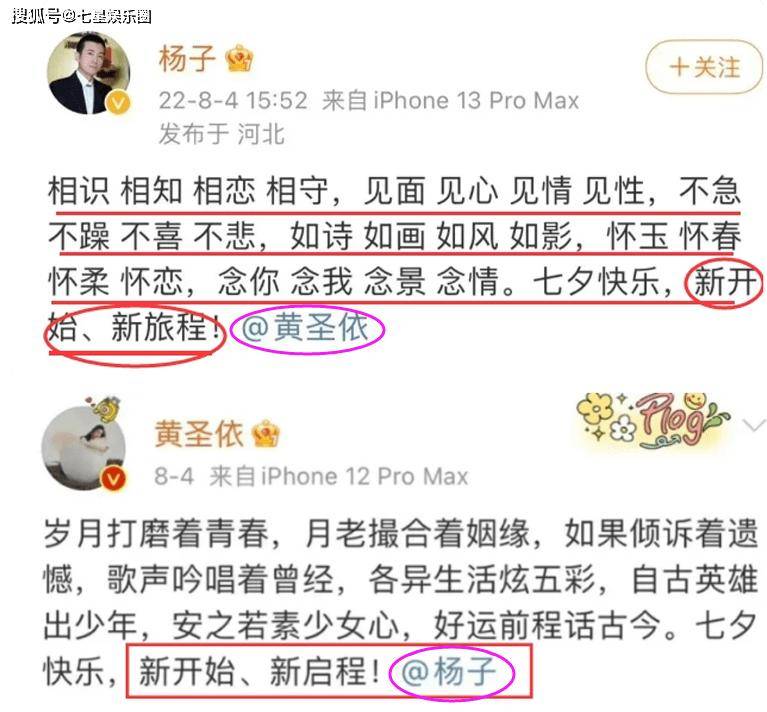Click the red V verified badge on 黄圣依's avatar

coord(113,479)
